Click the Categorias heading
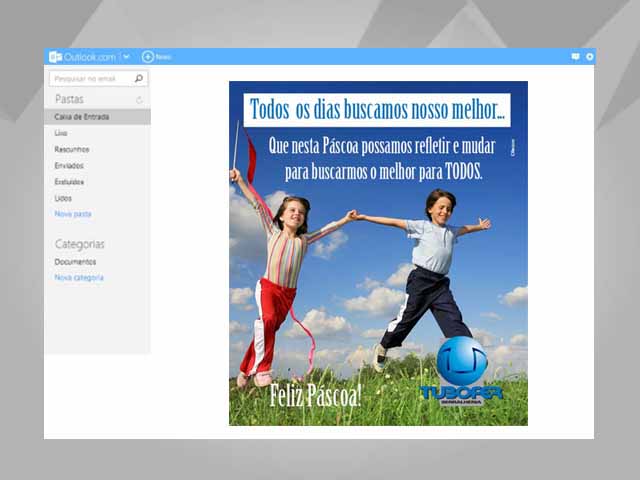 [x=80, y=244]
